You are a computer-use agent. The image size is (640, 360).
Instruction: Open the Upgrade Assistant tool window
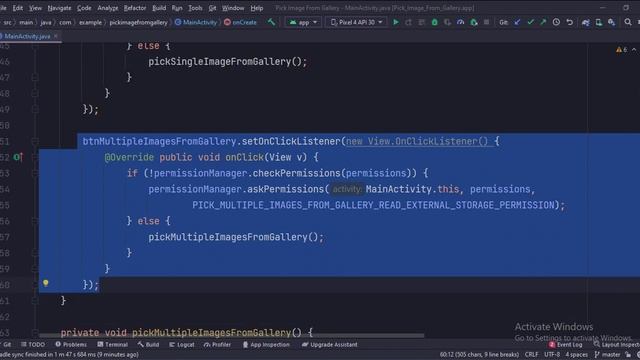pos(329,344)
